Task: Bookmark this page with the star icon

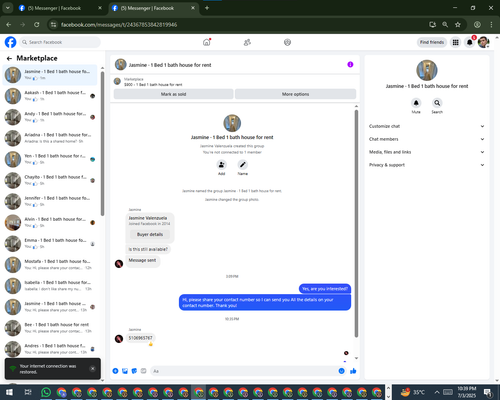Action: tap(458, 24)
